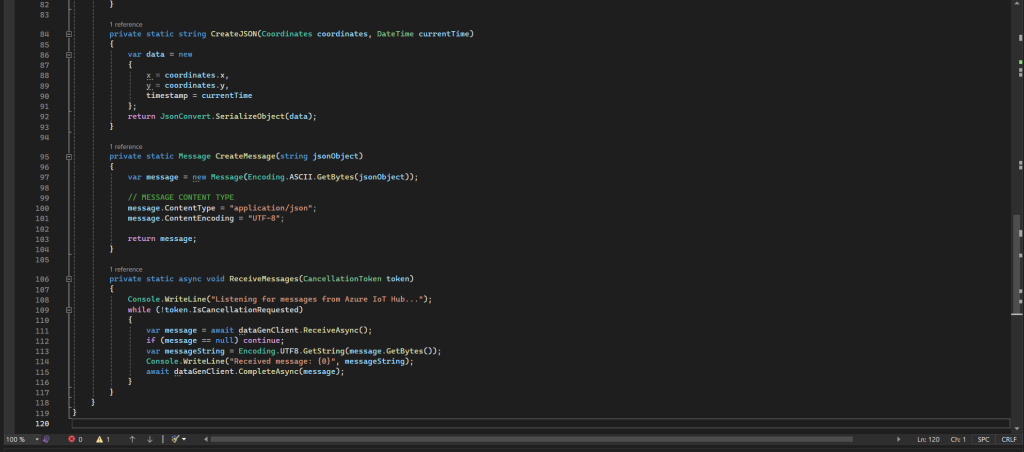Click the yellow warning count icon
The image size is (1024, 452).
pyautogui.click(x=99, y=439)
